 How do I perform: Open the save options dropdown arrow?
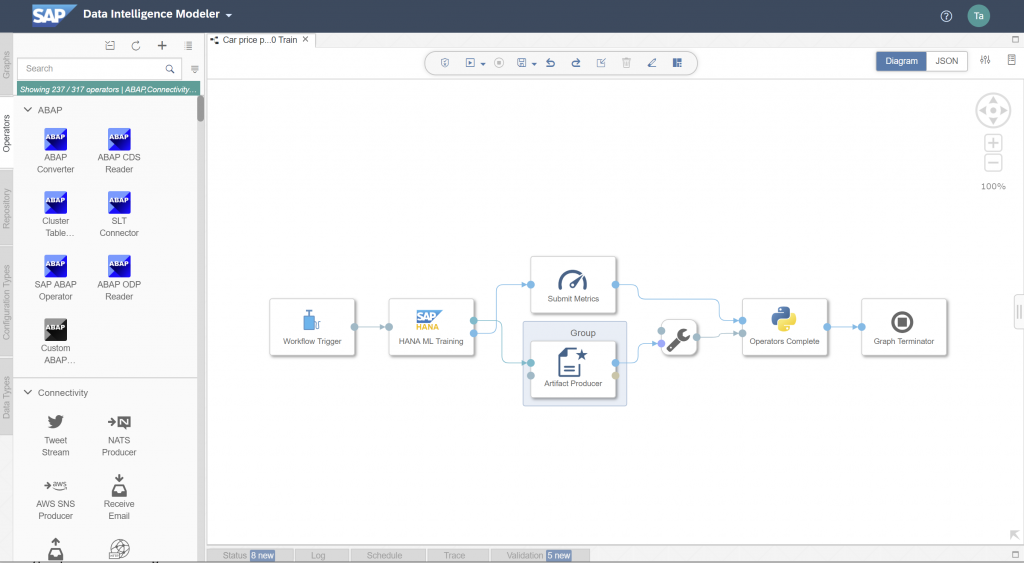[x=534, y=64]
